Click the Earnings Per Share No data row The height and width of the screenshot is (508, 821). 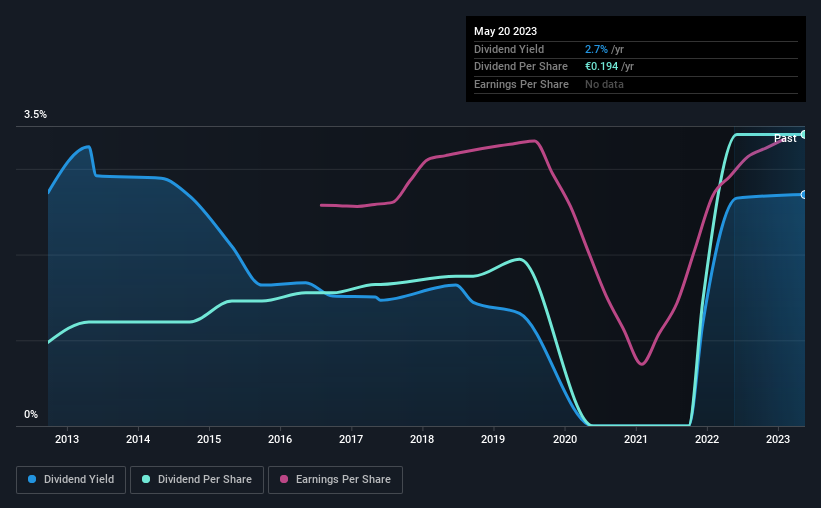[x=636, y=84]
